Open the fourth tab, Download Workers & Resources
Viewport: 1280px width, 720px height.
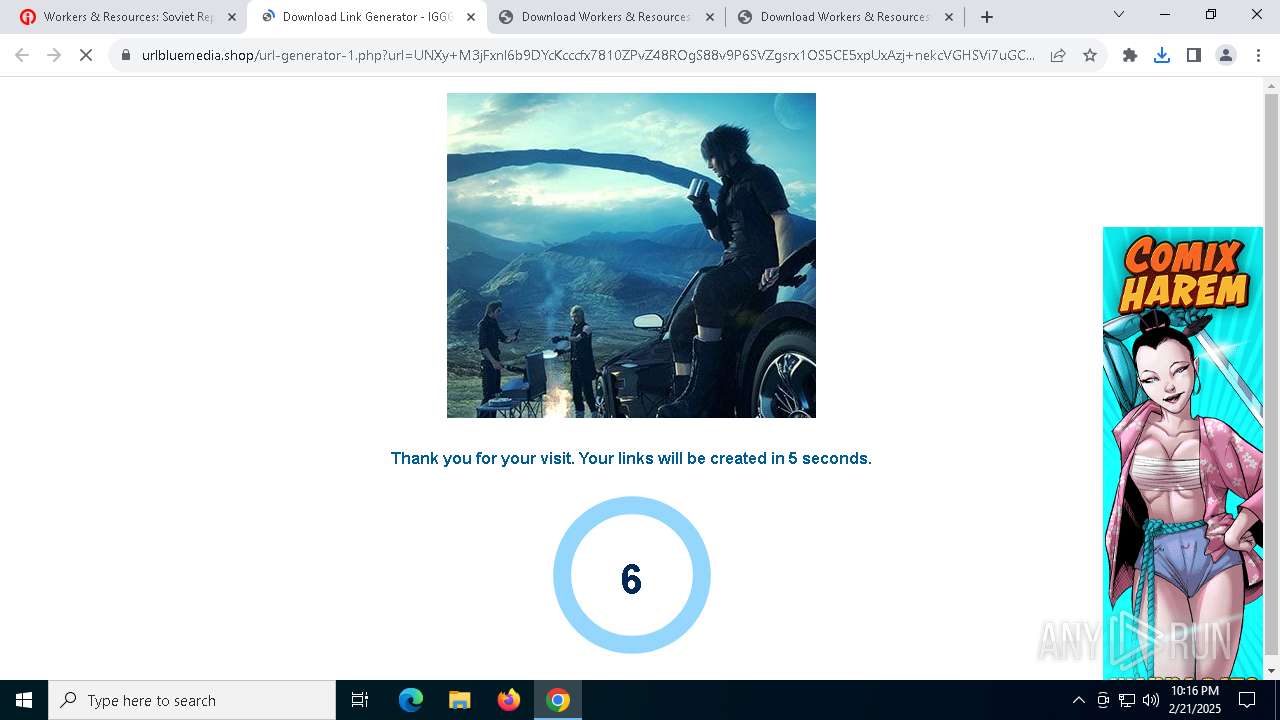pyautogui.click(x=845, y=17)
